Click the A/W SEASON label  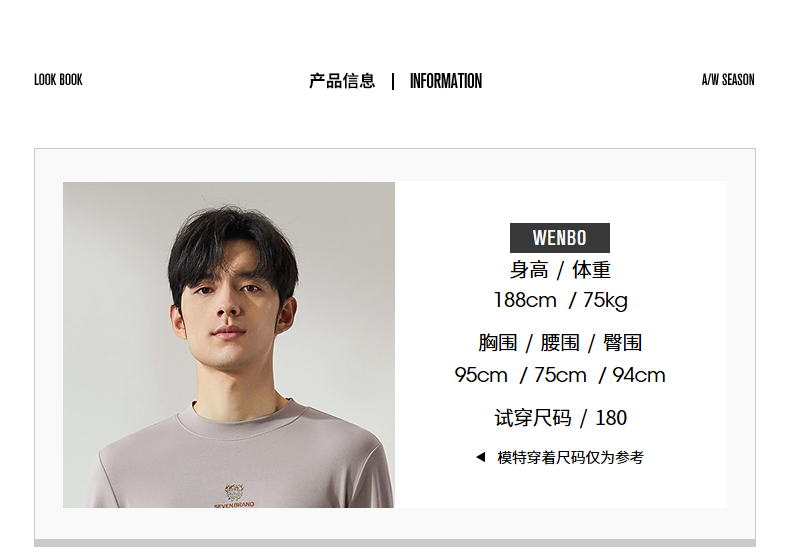click(728, 80)
